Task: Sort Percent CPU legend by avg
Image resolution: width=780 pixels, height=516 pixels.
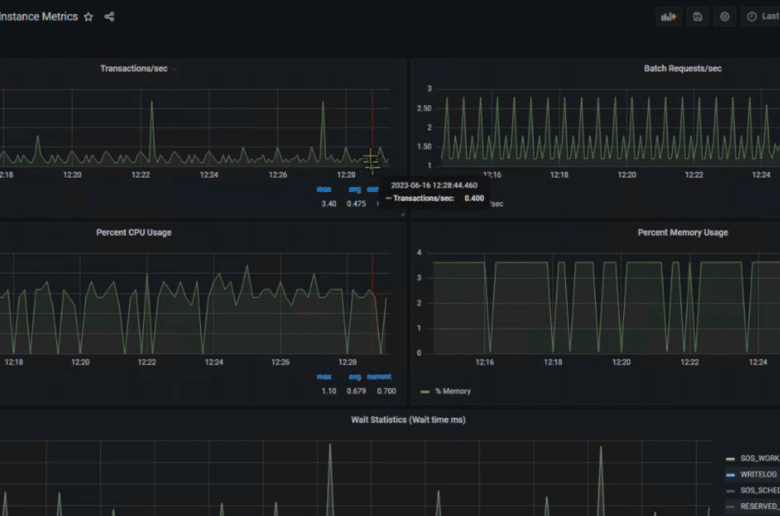Action: pyautogui.click(x=355, y=377)
